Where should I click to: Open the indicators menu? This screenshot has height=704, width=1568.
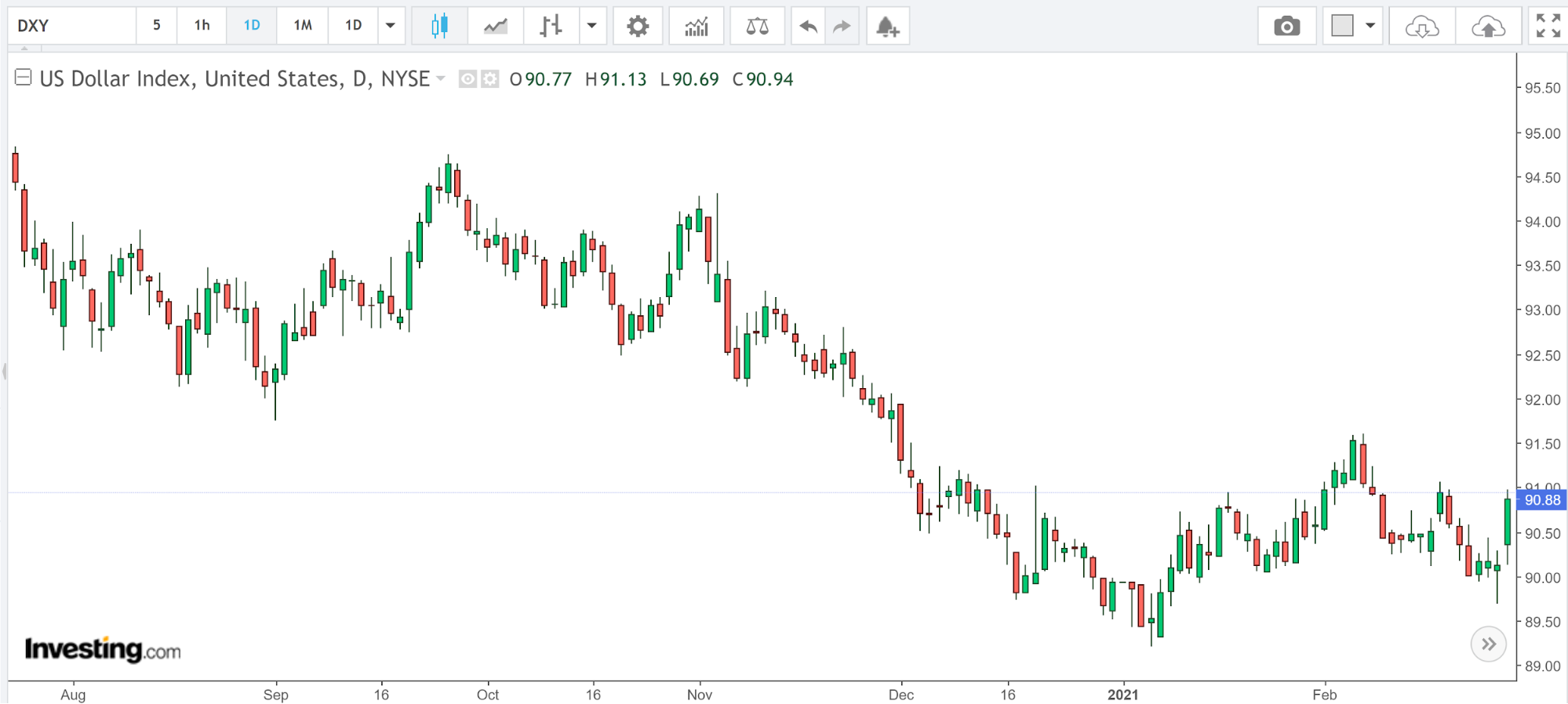click(697, 26)
